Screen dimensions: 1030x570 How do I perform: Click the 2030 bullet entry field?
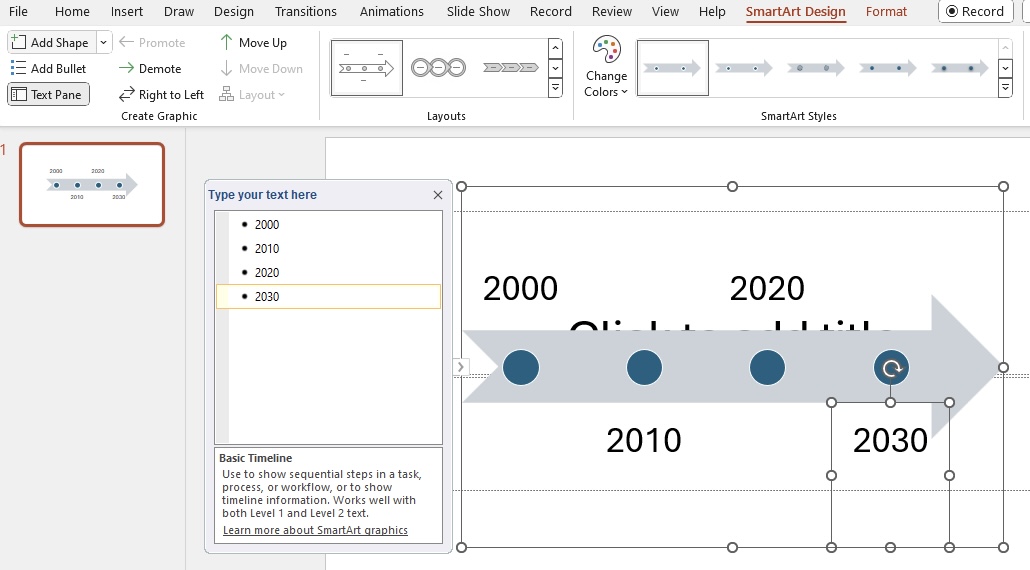point(328,296)
